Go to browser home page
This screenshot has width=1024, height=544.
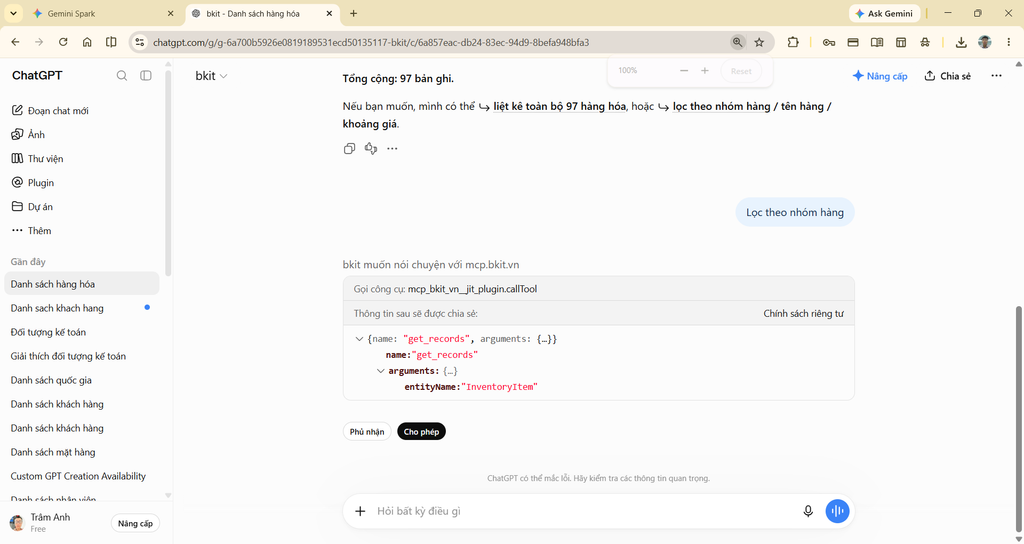click(87, 42)
